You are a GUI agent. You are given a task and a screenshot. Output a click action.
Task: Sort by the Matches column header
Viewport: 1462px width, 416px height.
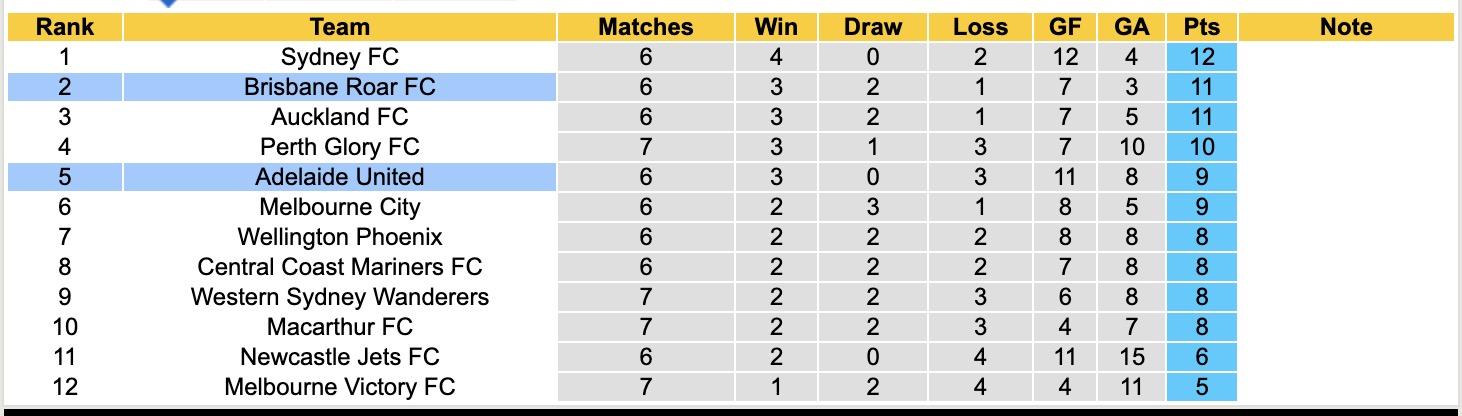(645, 27)
